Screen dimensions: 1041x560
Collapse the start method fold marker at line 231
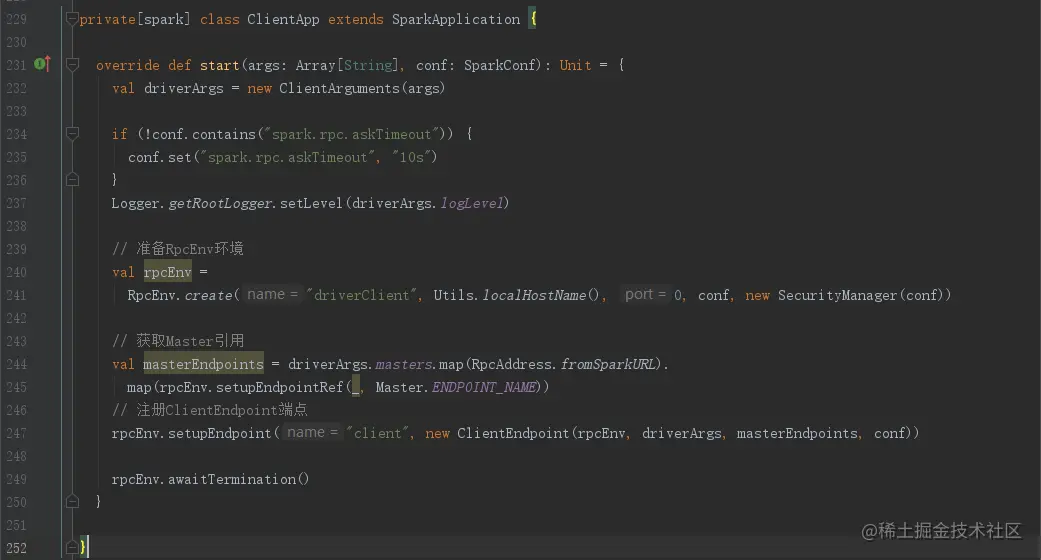(72, 65)
